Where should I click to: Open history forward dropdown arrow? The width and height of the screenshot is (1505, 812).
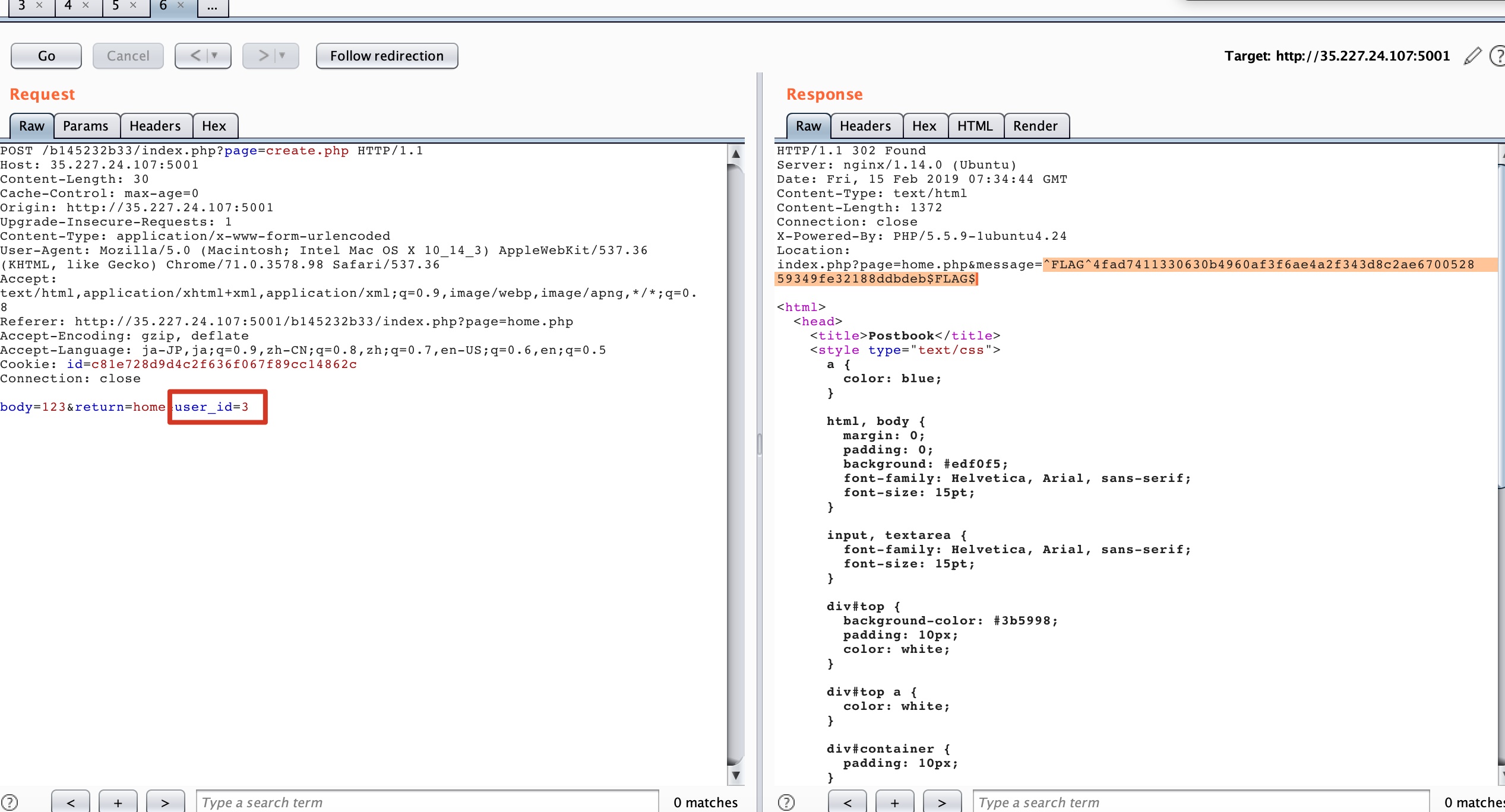pyautogui.click(x=283, y=56)
